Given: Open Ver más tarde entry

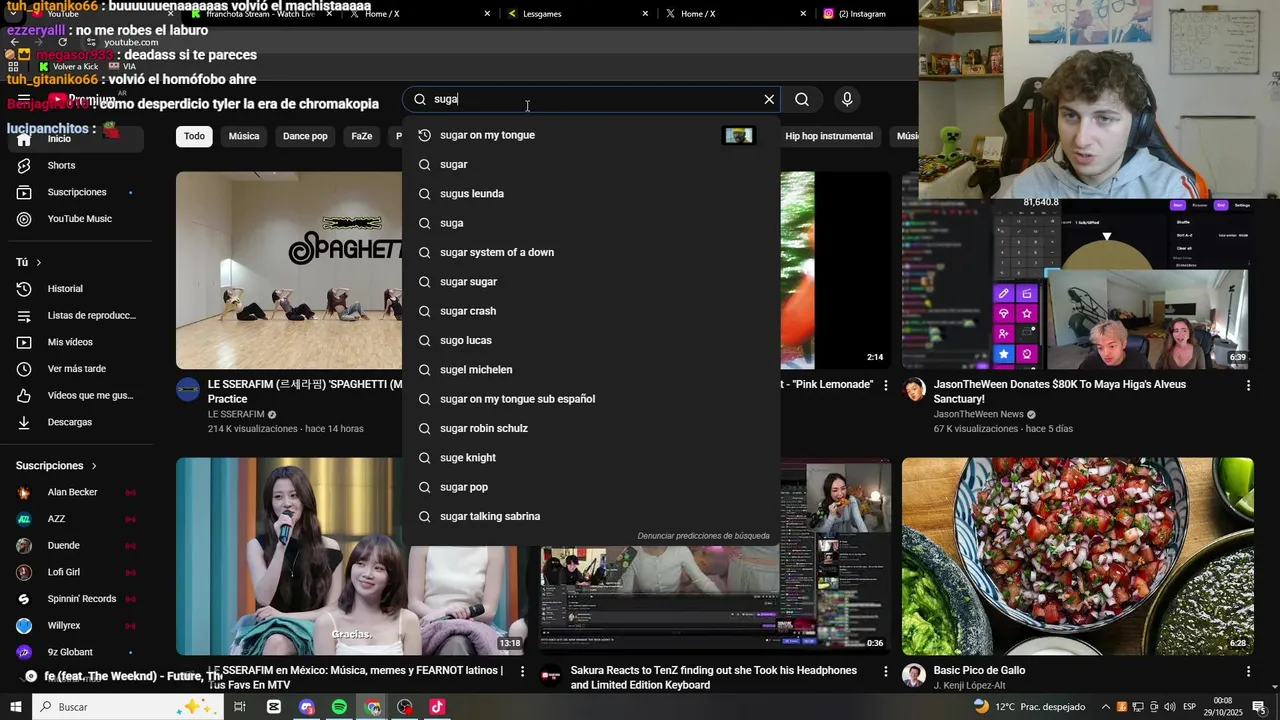Looking at the screenshot, I should point(76,369).
